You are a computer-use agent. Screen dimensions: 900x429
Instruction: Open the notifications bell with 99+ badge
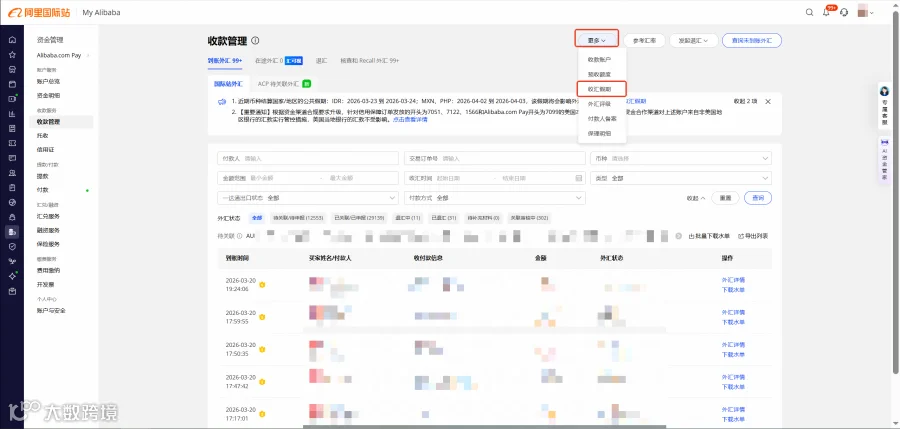[827, 12]
